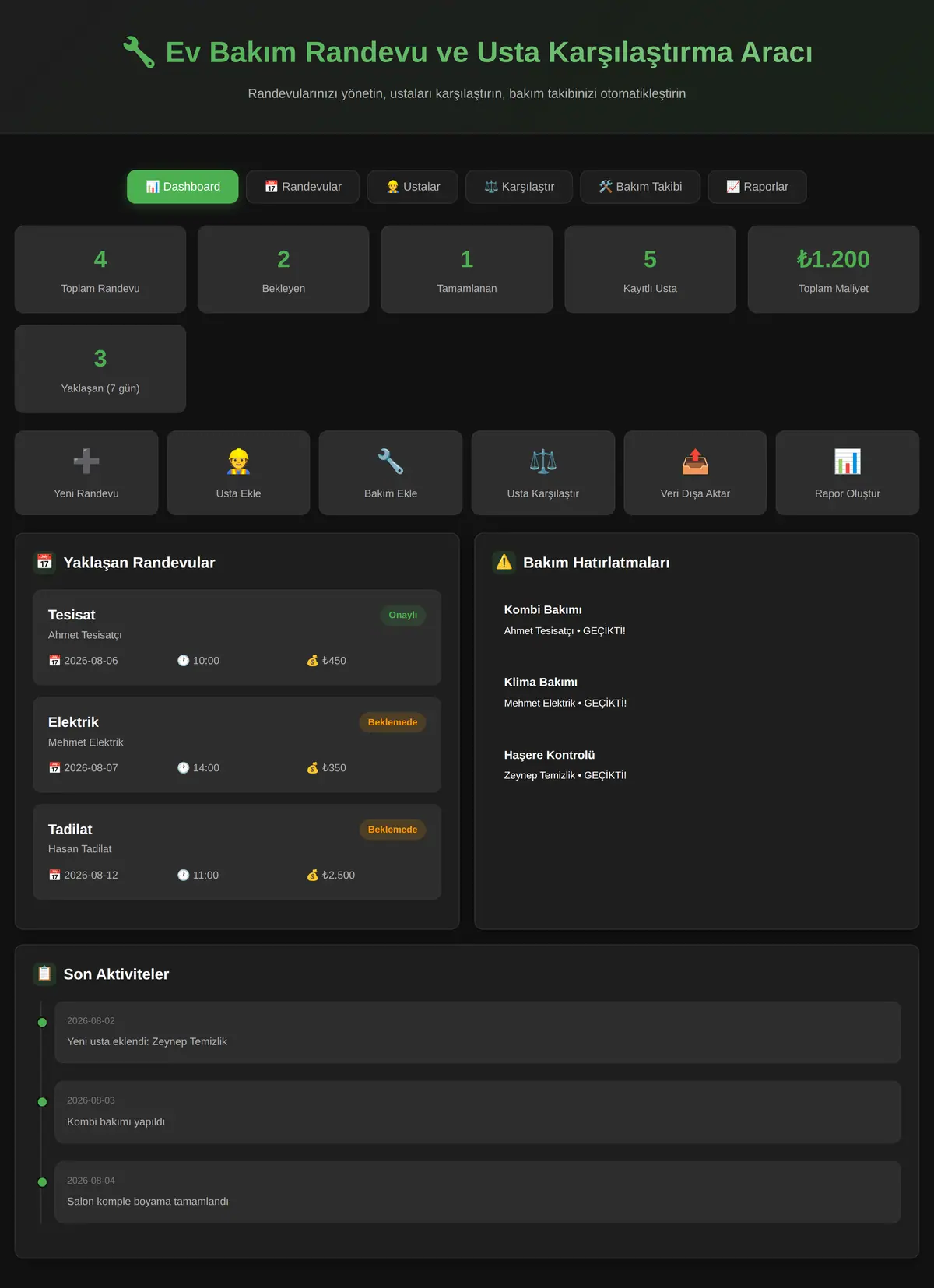Select the Dashboard tab
This screenshot has width=934, height=1288.
183,187
